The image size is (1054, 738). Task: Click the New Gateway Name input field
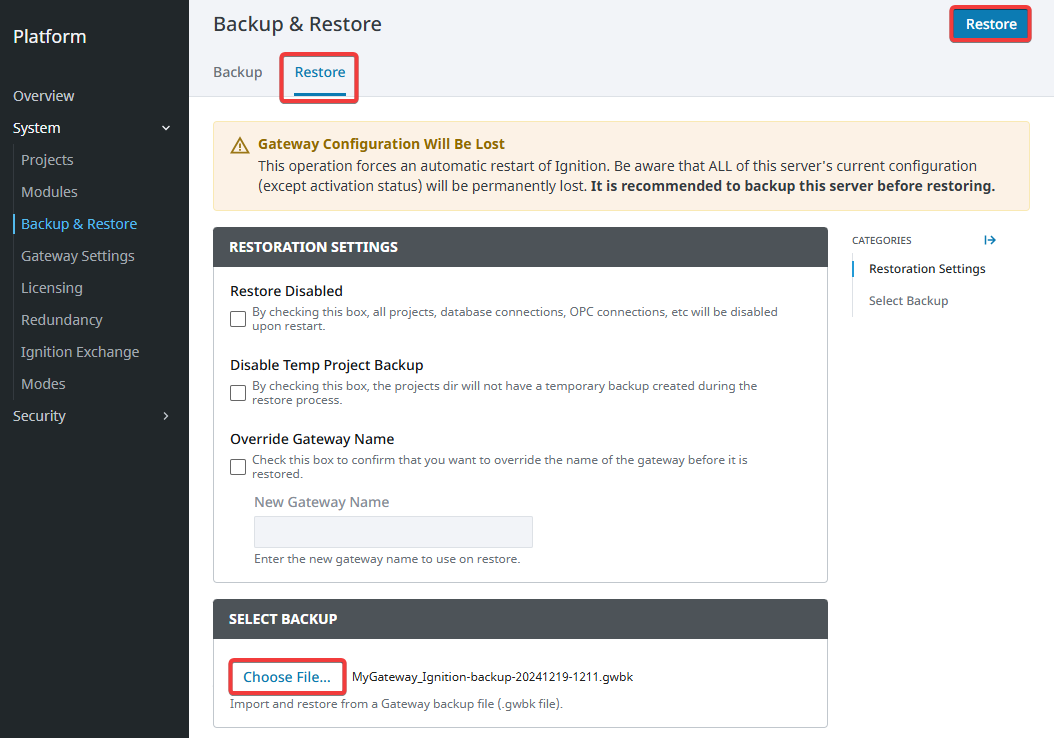click(392, 531)
